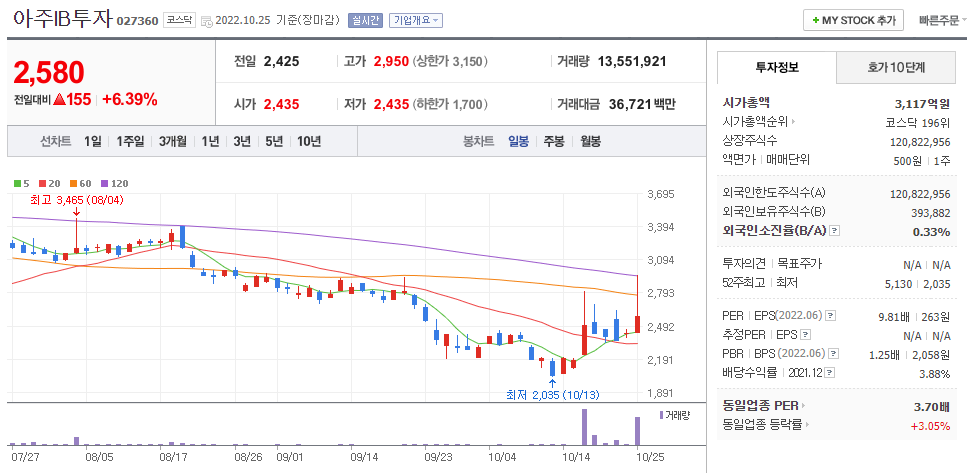Click the 투자의견 목표주가 label

point(772,264)
